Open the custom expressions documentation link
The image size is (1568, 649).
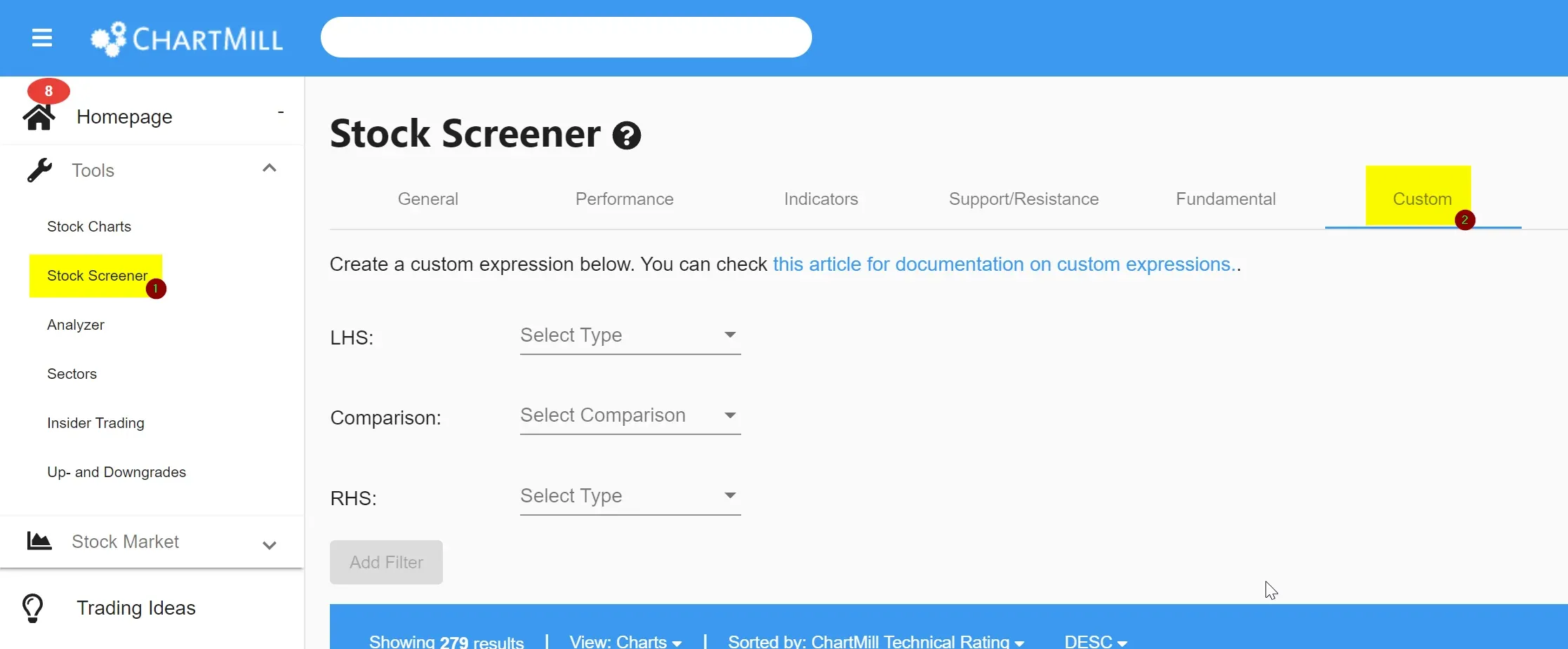pos(1004,265)
